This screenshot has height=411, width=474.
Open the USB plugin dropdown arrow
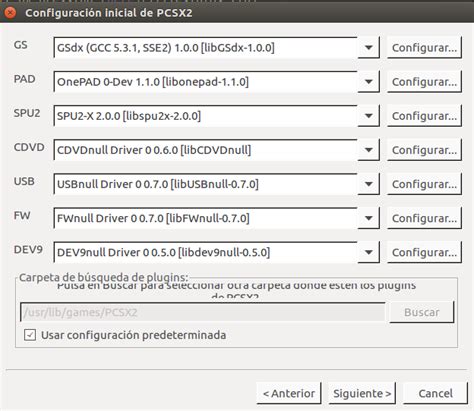click(368, 184)
